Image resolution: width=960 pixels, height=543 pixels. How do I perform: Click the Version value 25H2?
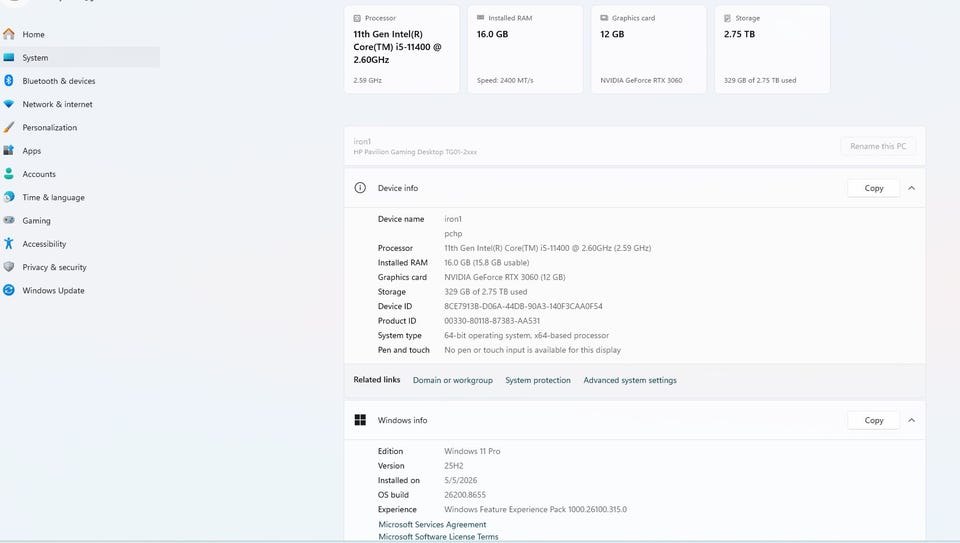454,466
